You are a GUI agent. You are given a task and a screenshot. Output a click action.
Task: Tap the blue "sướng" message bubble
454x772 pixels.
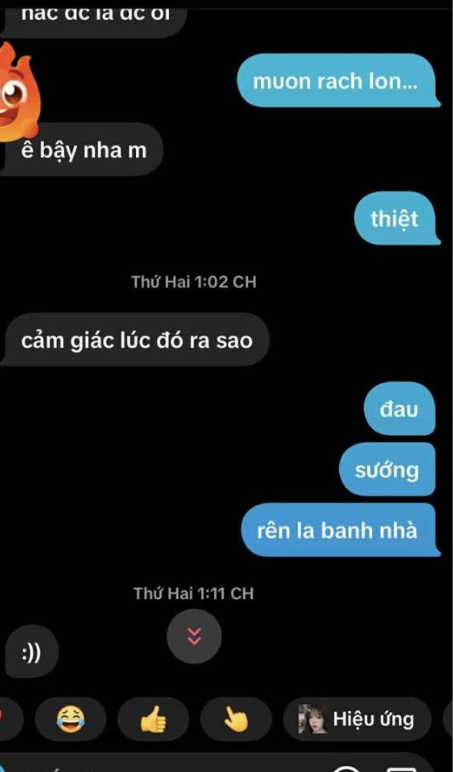388,469
